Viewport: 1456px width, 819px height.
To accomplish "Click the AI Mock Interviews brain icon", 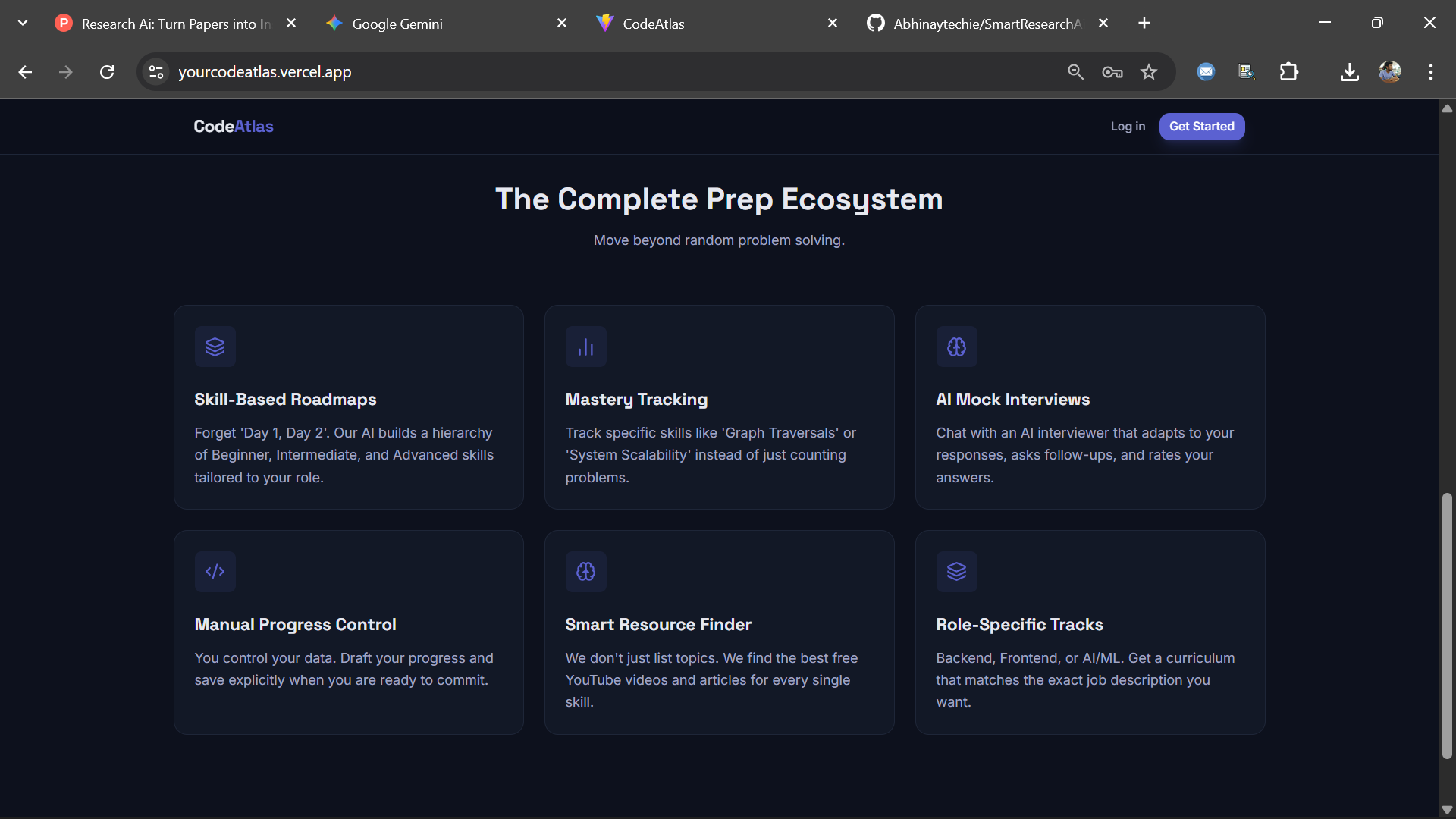I will (956, 347).
